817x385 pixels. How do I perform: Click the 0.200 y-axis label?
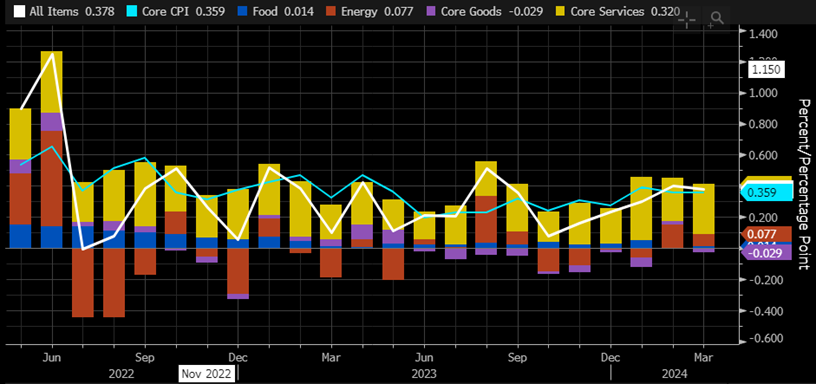[x=762, y=217]
